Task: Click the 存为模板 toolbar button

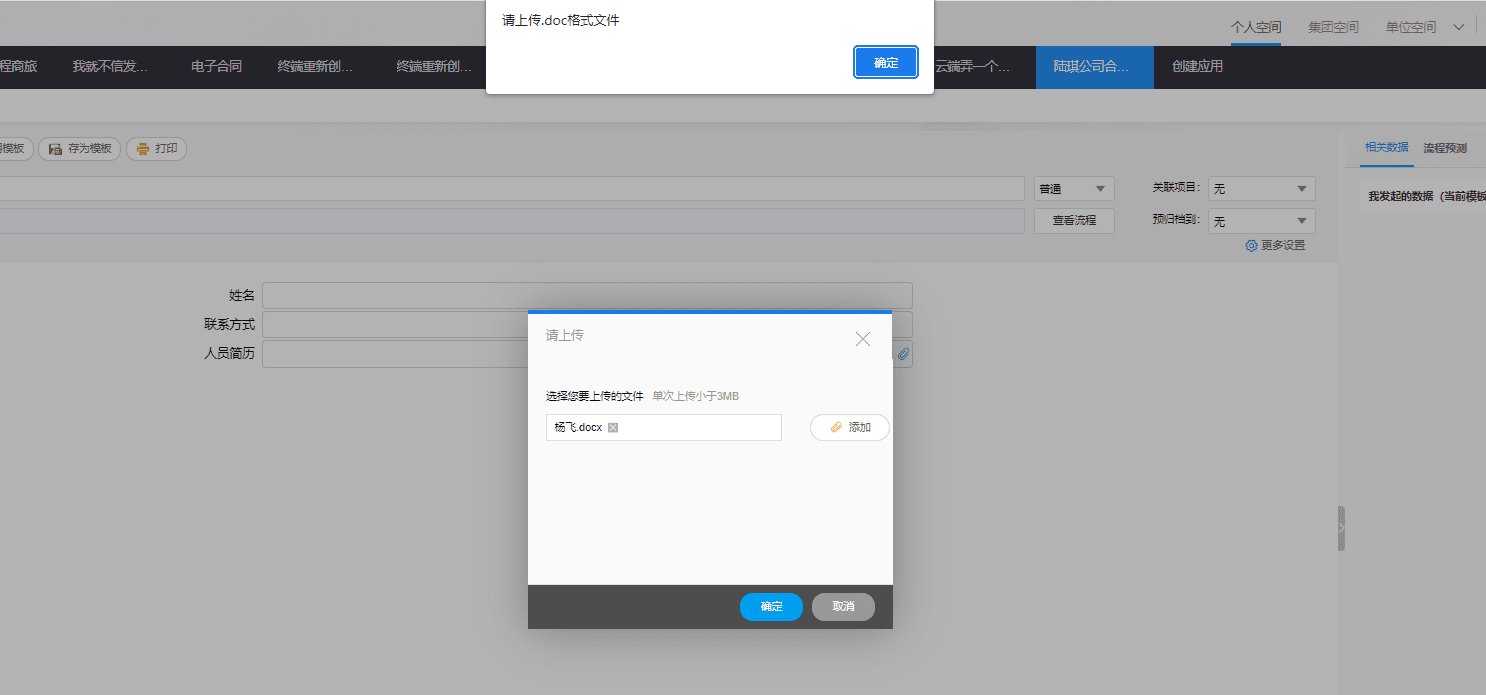Action: coord(80,149)
